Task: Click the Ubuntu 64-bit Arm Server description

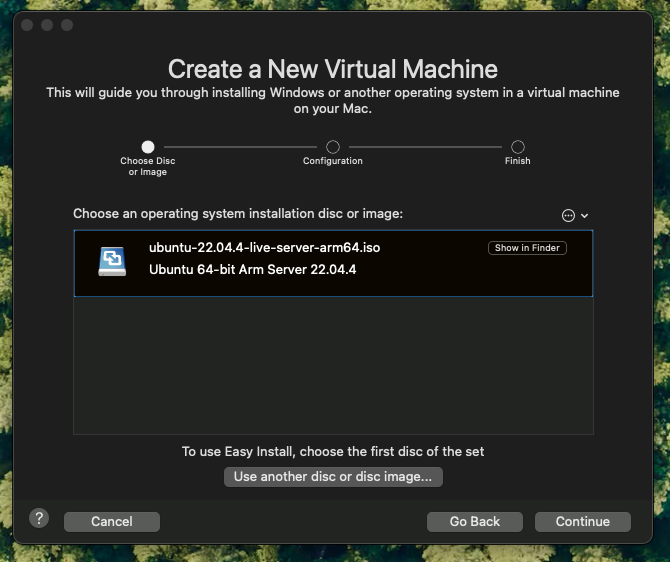Action: 252,269
